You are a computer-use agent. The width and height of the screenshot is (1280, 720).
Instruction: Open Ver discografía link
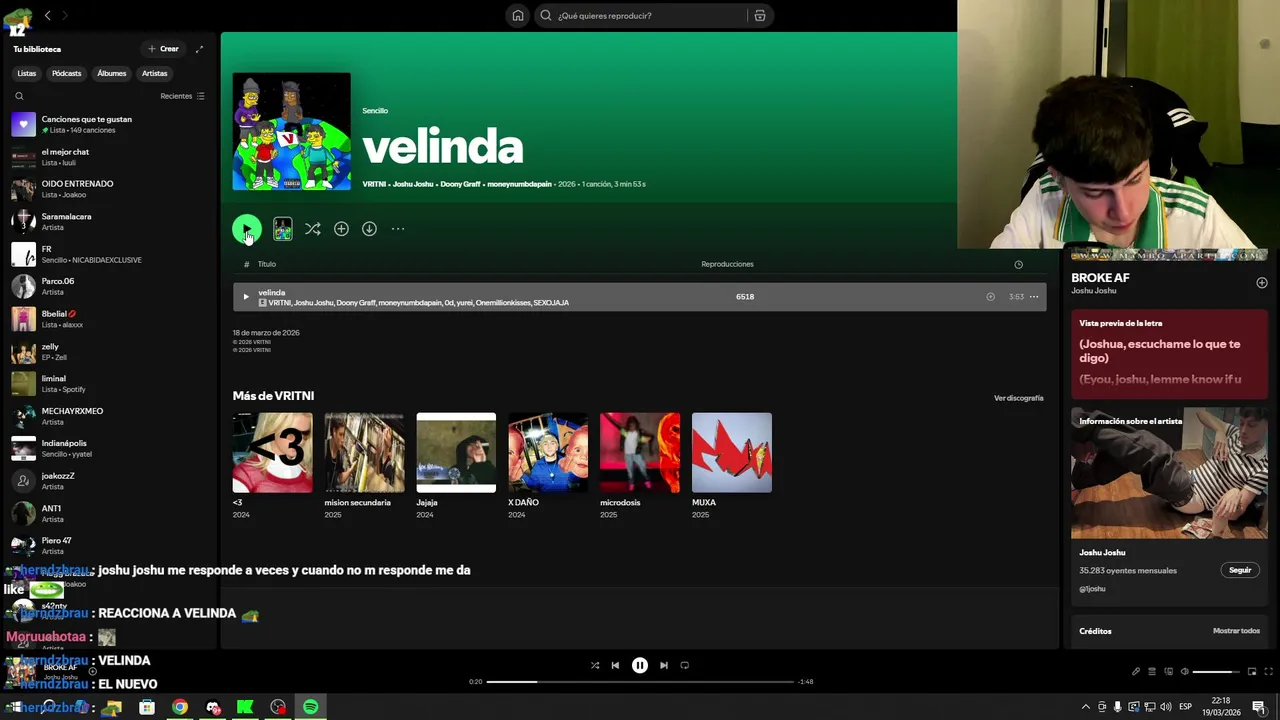coord(1018,398)
